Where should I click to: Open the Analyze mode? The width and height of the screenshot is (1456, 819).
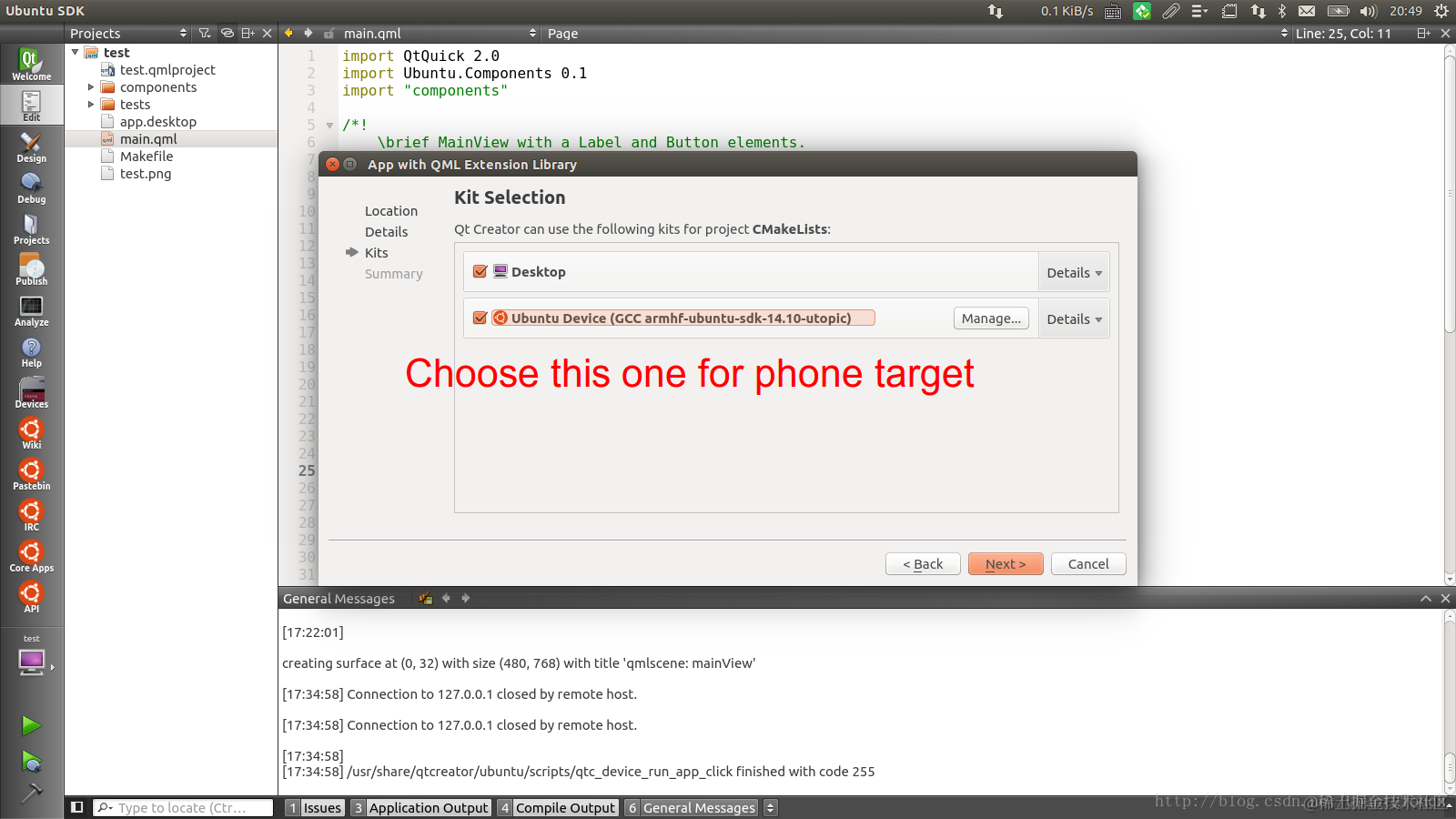[31, 310]
